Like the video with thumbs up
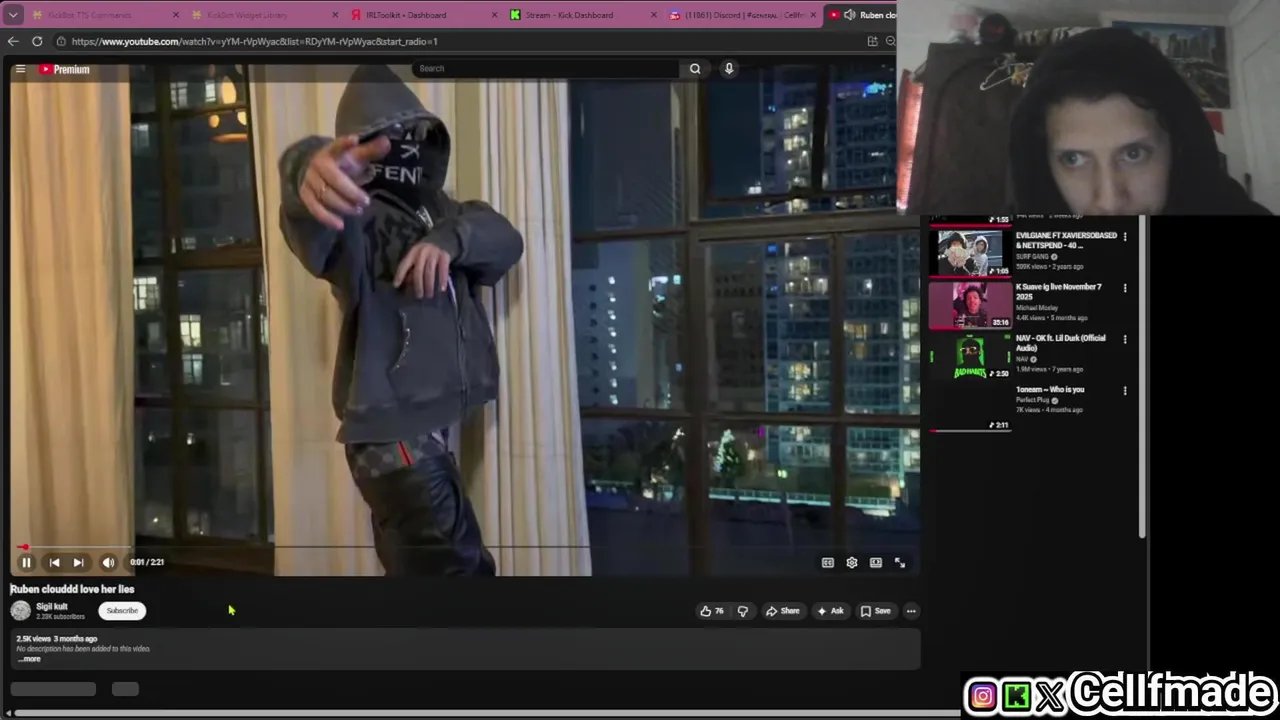 (x=712, y=611)
